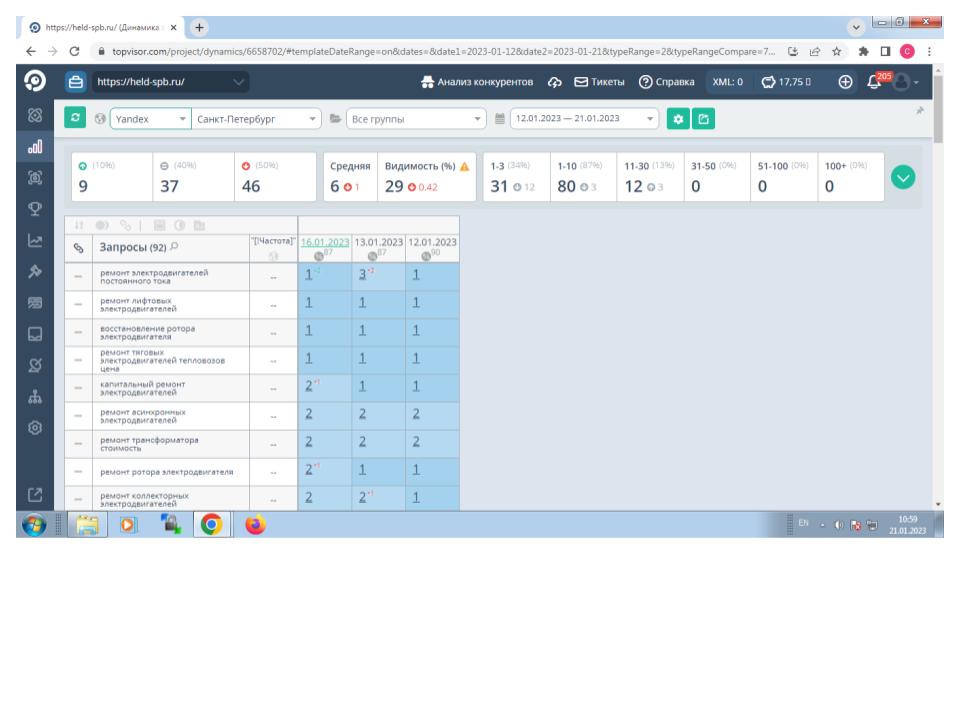Click the browser address bar
Image resolution: width=960 pixels, height=720 pixels.
coord(444,51)
